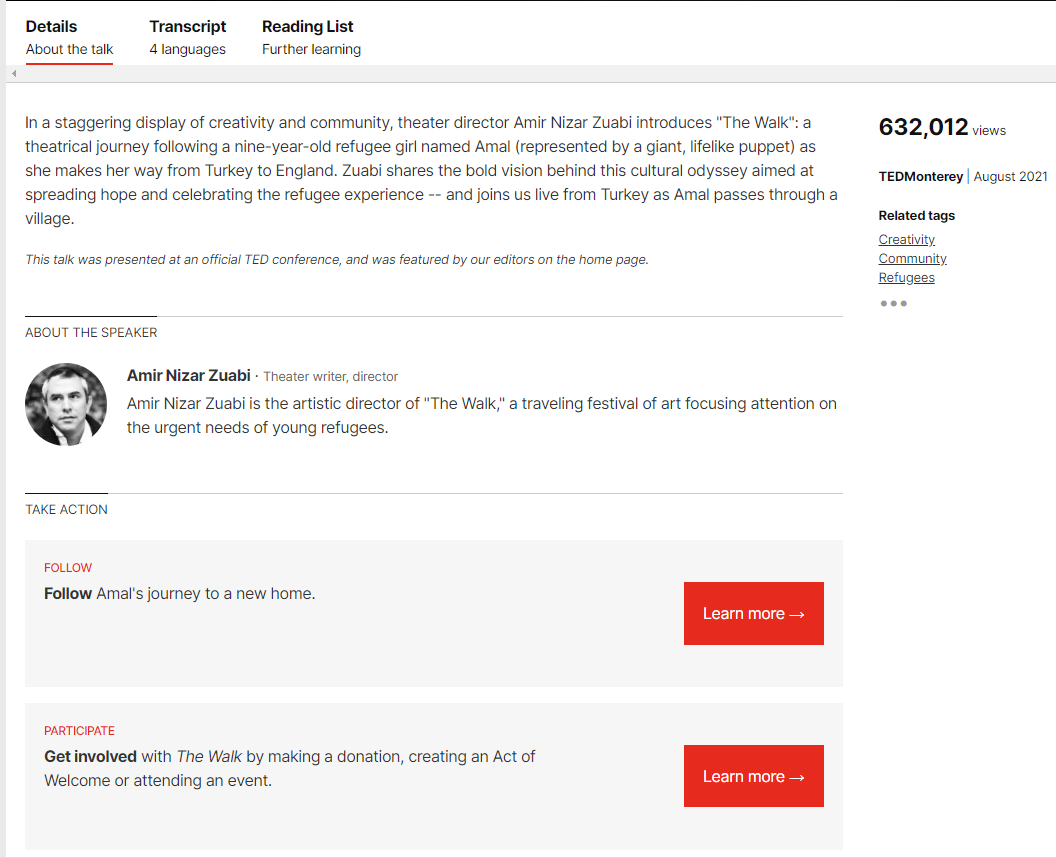1056x858 pixels.
Task: Click the horizontal scrollbar track below tabs
Action: coord(532,73)
